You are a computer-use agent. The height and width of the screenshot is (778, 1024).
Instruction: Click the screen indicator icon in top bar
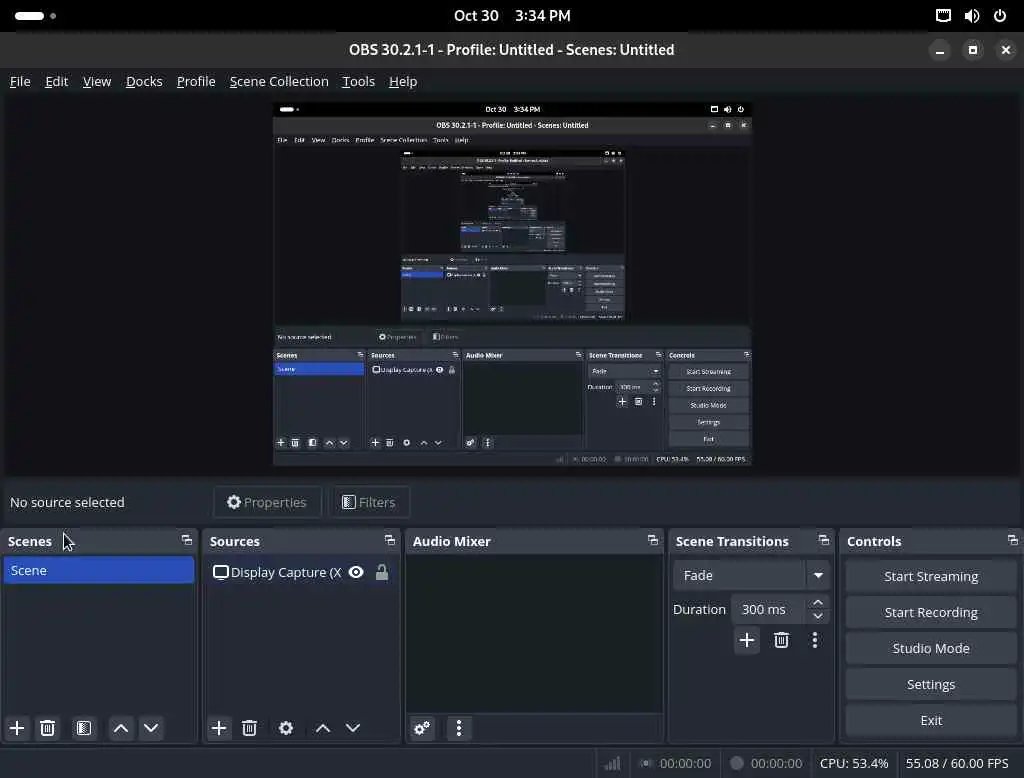click(943, 16)
